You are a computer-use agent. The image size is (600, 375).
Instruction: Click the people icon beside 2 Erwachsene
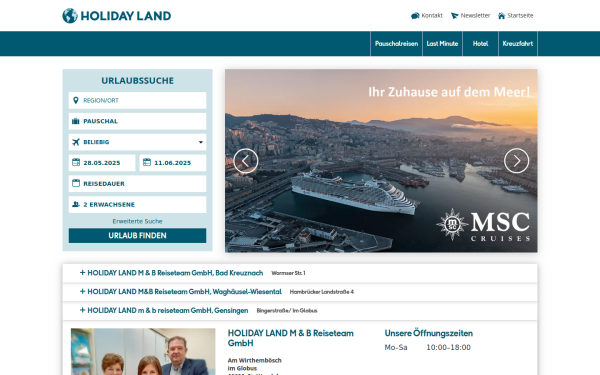point(76,204)
